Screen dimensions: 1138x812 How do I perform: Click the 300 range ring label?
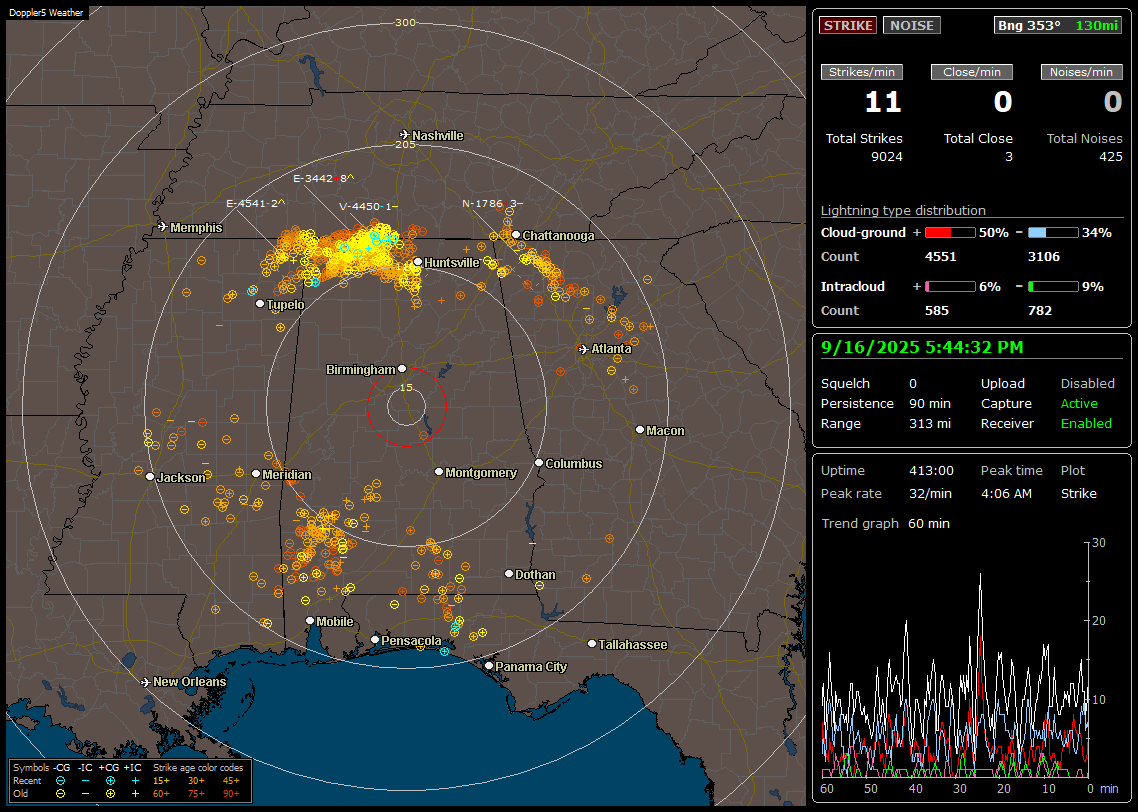tap(406, 22)
